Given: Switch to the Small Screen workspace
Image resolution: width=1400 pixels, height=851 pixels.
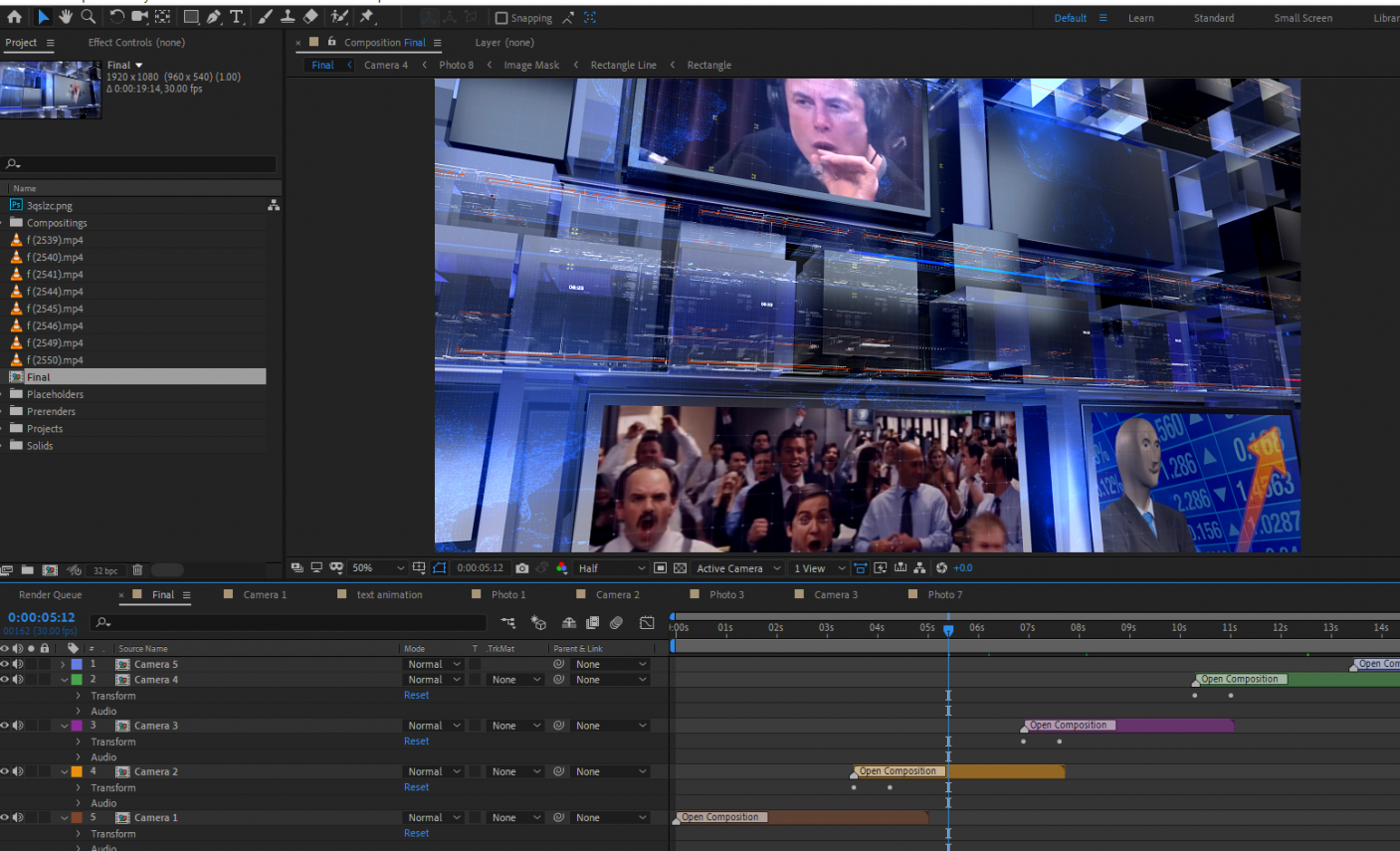Looking at the screenshot, I should pos(1302,18).
